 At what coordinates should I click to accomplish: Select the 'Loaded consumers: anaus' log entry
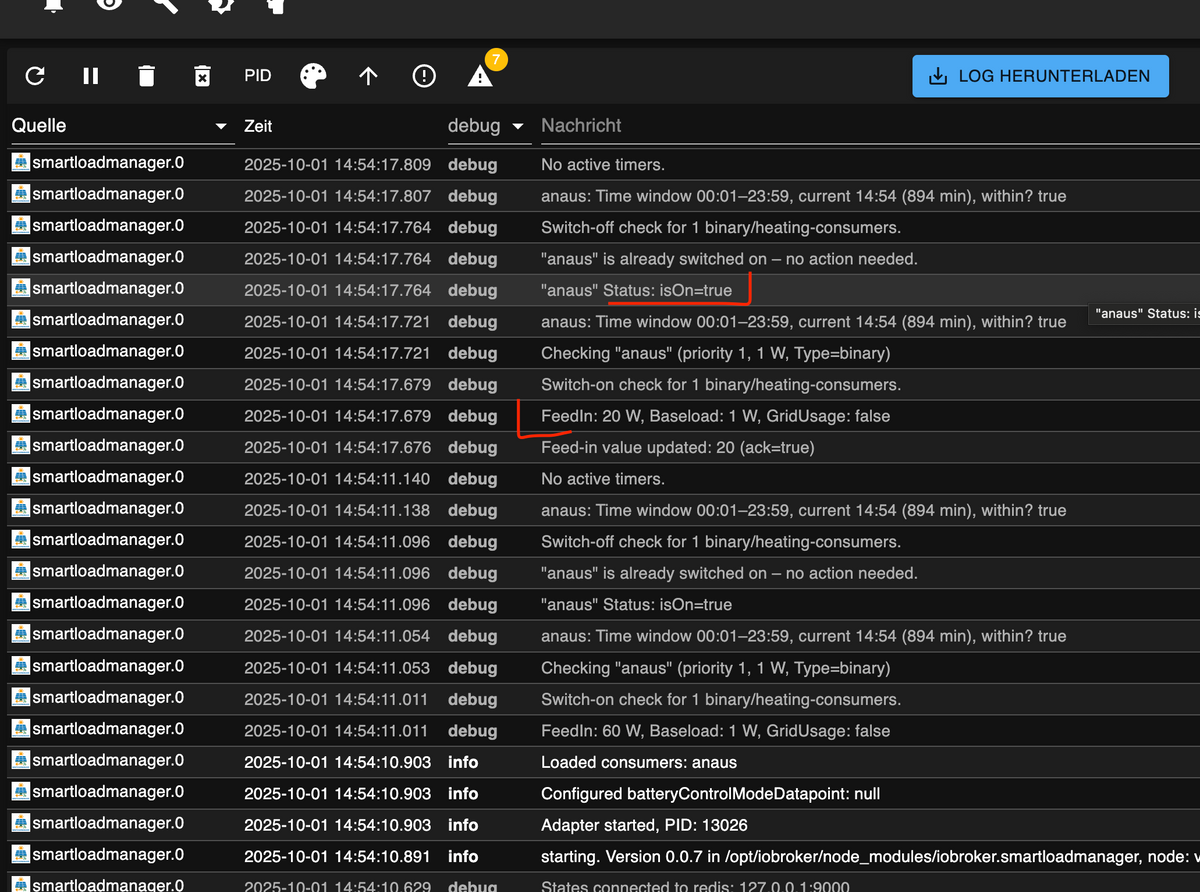tap(638, 762)
